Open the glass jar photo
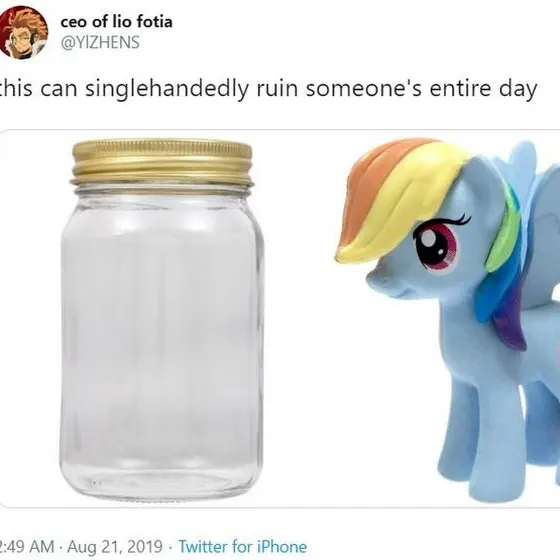The width and height of the screenshot is (560, 560). (x=162, y=320)
